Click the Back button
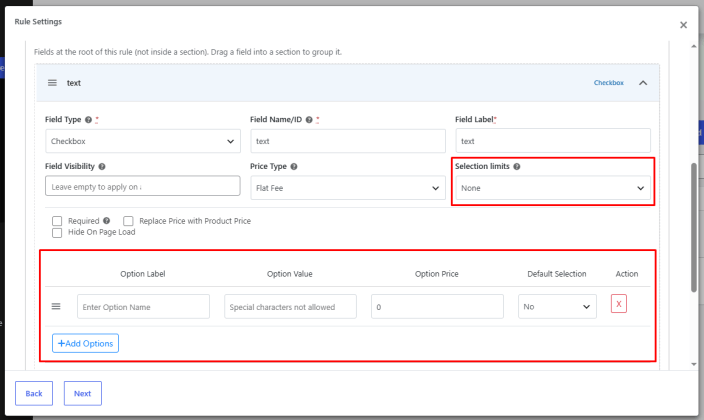Image resolution: width=704 pixels, height=420 pixels. pos(34,393)
